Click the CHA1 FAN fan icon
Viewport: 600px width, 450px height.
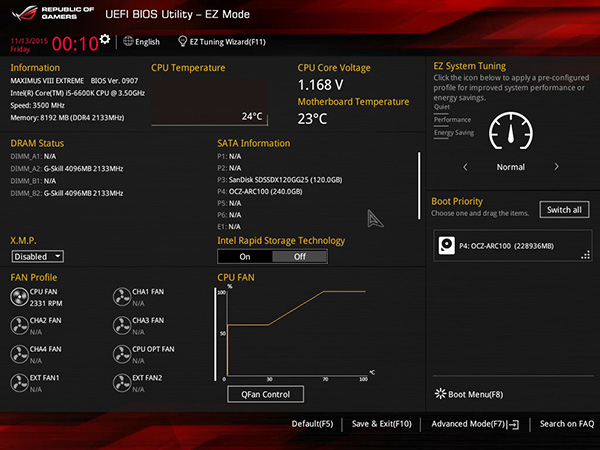(x=122, y=297)
